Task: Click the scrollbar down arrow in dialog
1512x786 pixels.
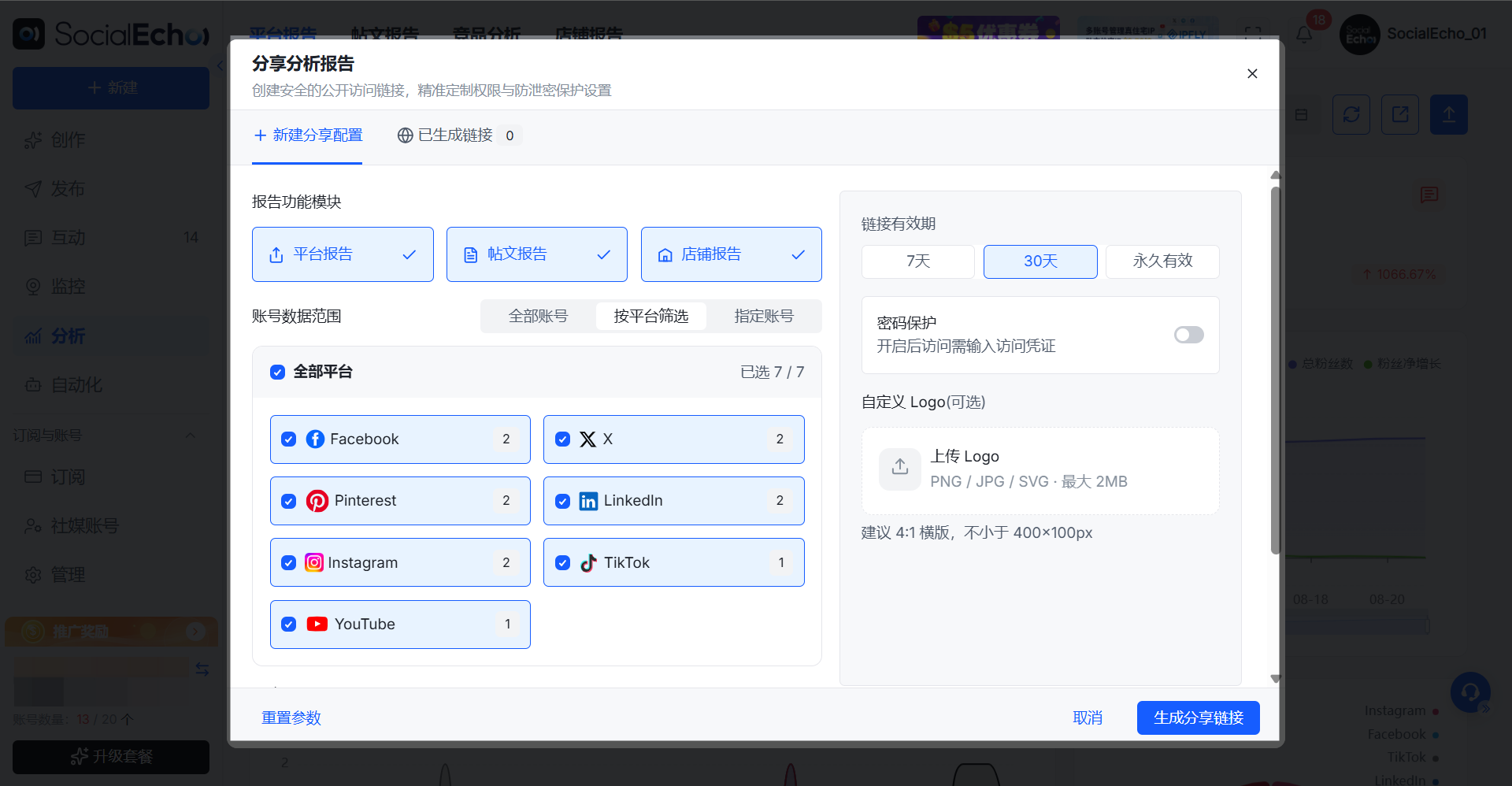Action: click(x=1276, y=678)
